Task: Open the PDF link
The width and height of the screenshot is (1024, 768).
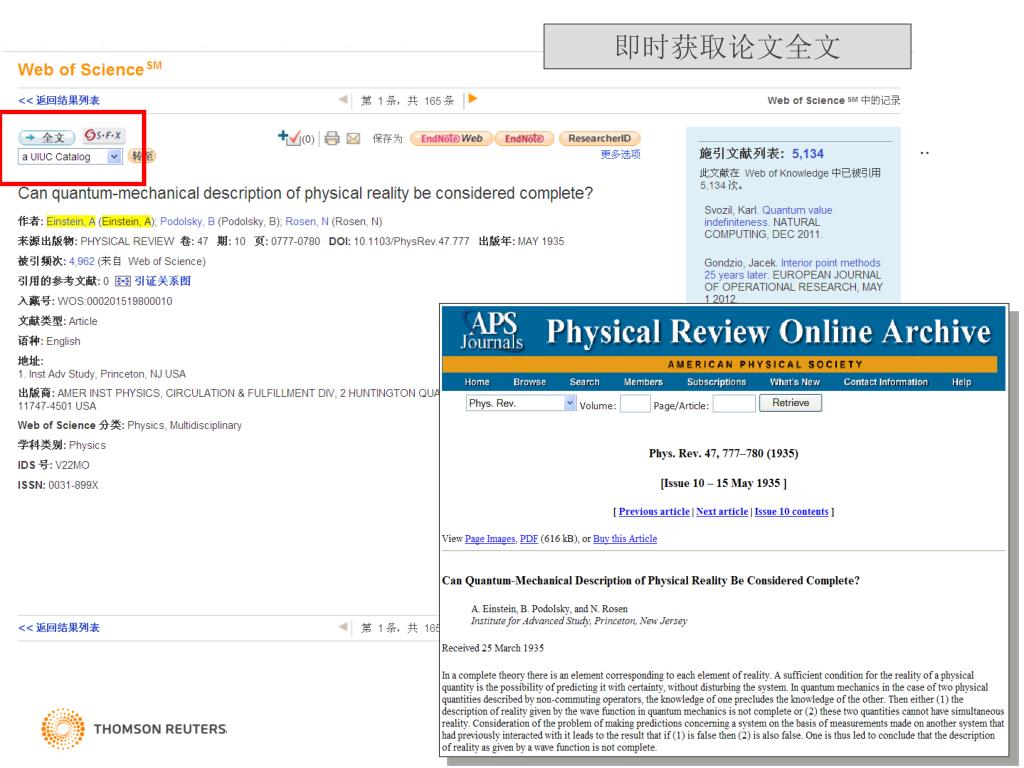Action: 528,539
